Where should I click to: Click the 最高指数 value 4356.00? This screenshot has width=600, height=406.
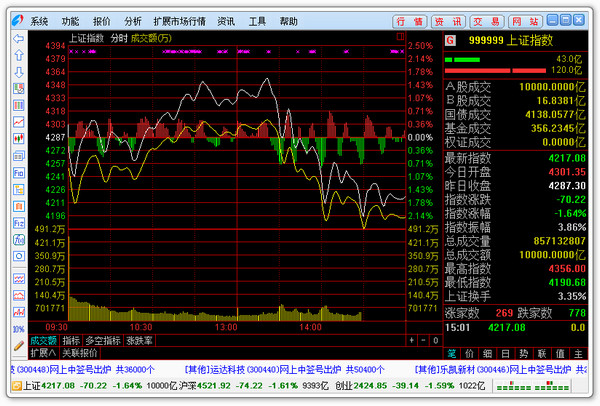[x=567, y=269]
